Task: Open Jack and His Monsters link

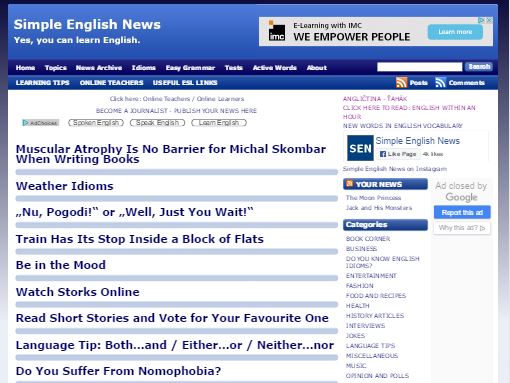Action: coord(379,208)
